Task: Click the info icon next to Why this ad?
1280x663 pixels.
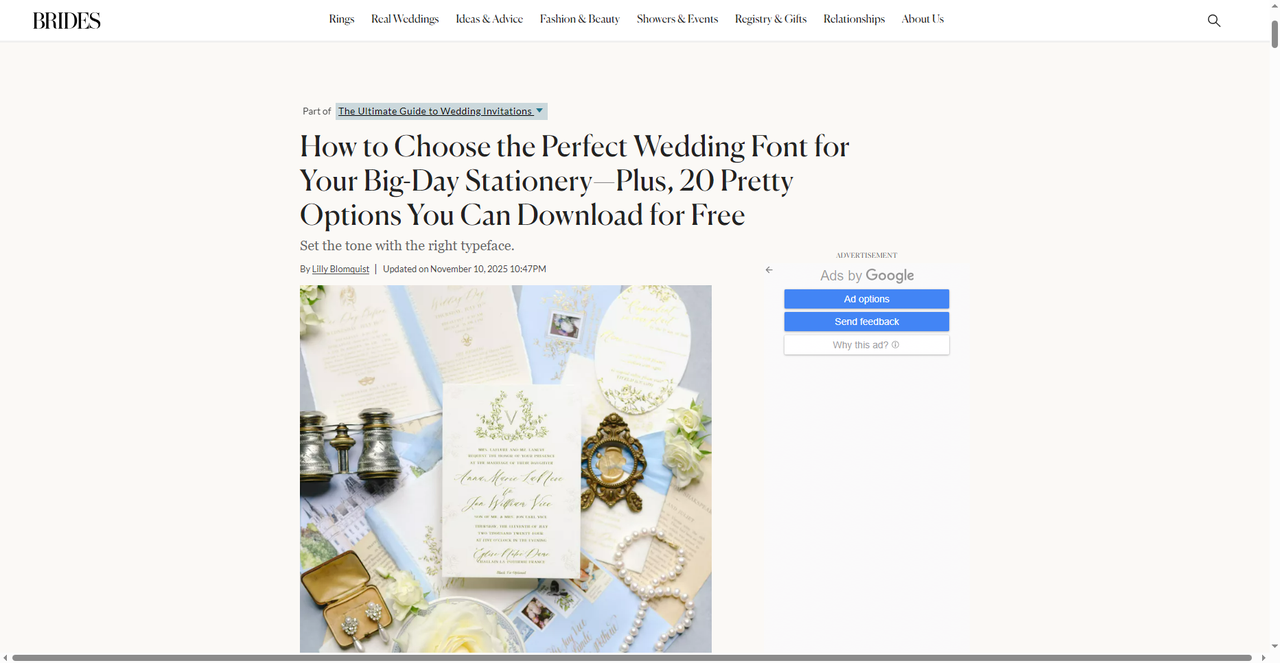Action: click(x=895, y=345)
